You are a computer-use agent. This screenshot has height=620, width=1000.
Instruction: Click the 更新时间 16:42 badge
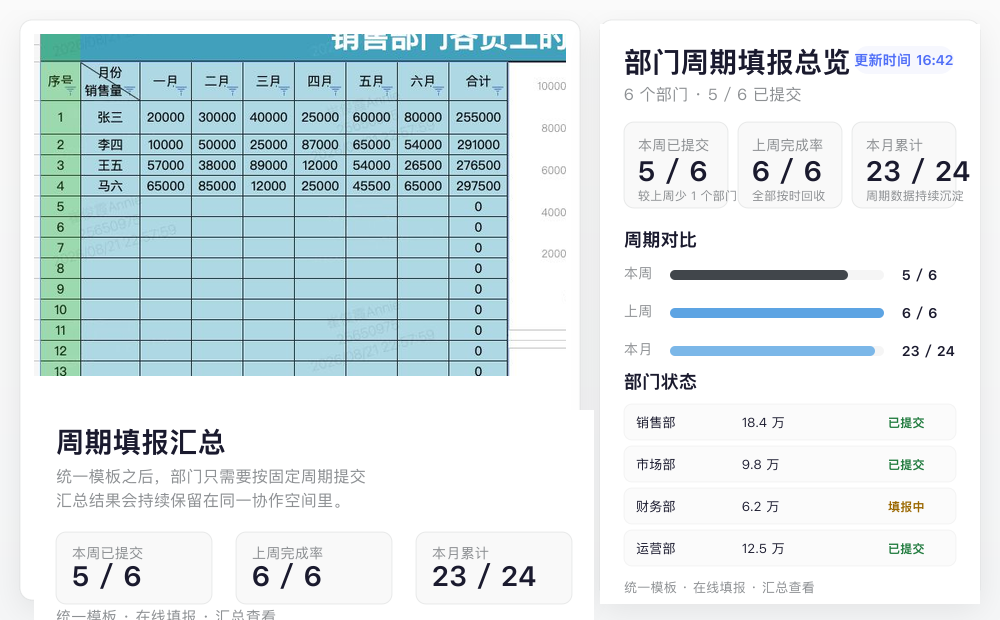904,61
